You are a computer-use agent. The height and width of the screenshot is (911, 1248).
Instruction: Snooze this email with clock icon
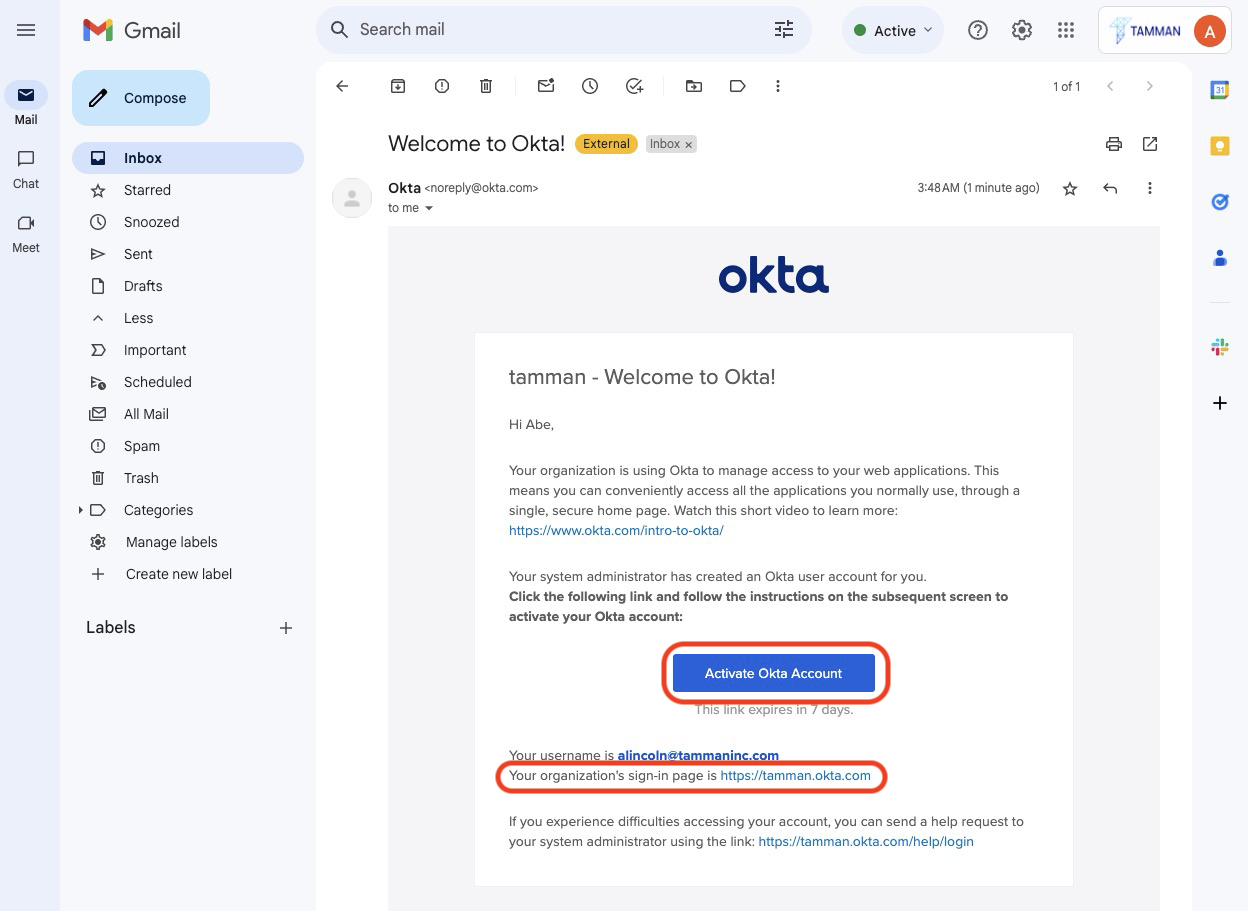[590, 86]
